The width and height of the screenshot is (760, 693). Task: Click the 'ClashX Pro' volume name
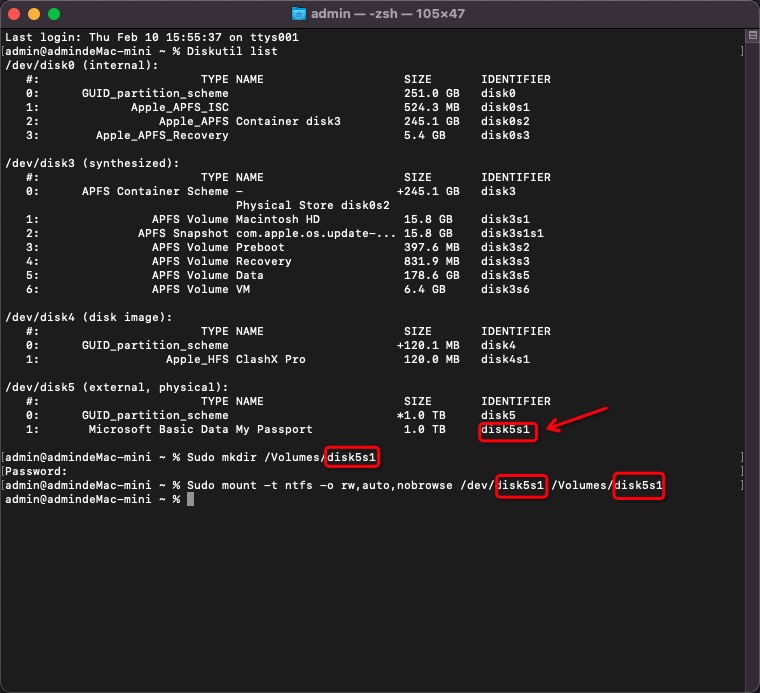tap(271, 360)
